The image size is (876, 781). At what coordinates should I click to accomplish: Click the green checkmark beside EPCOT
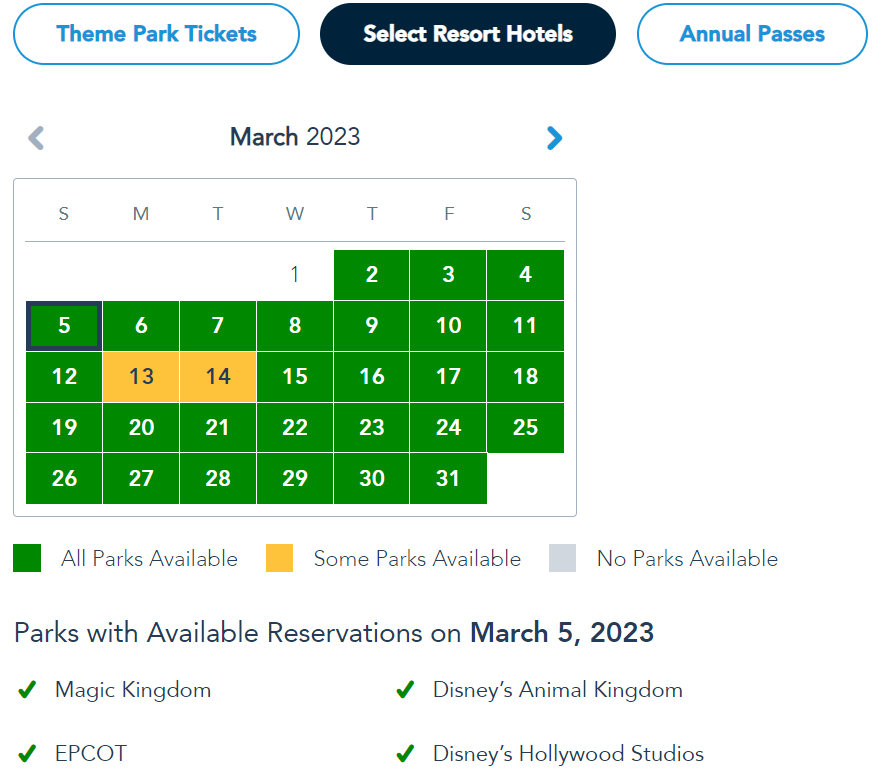pyautogui.click(x=28, y=753)
